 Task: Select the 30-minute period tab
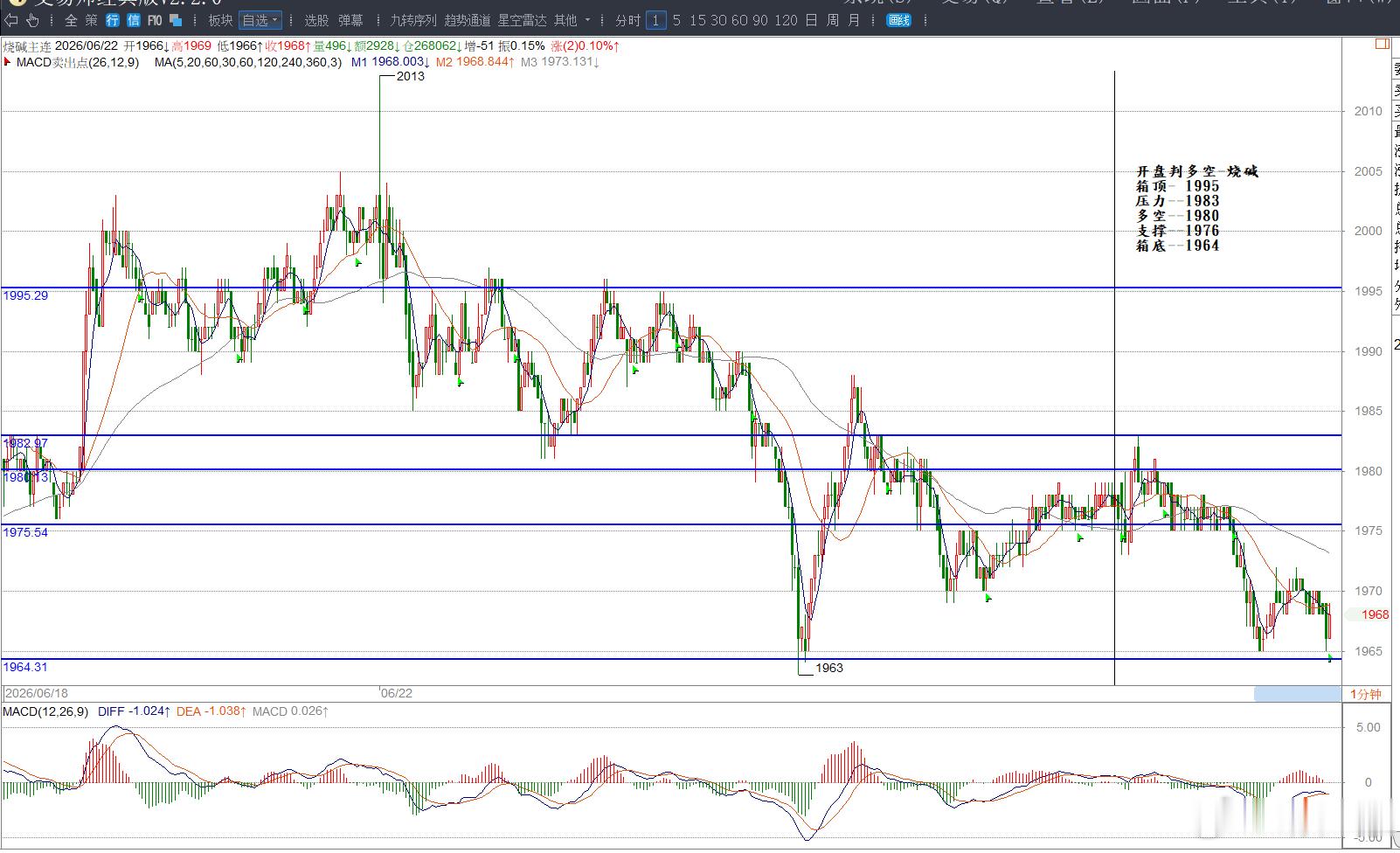coord(718,20)
